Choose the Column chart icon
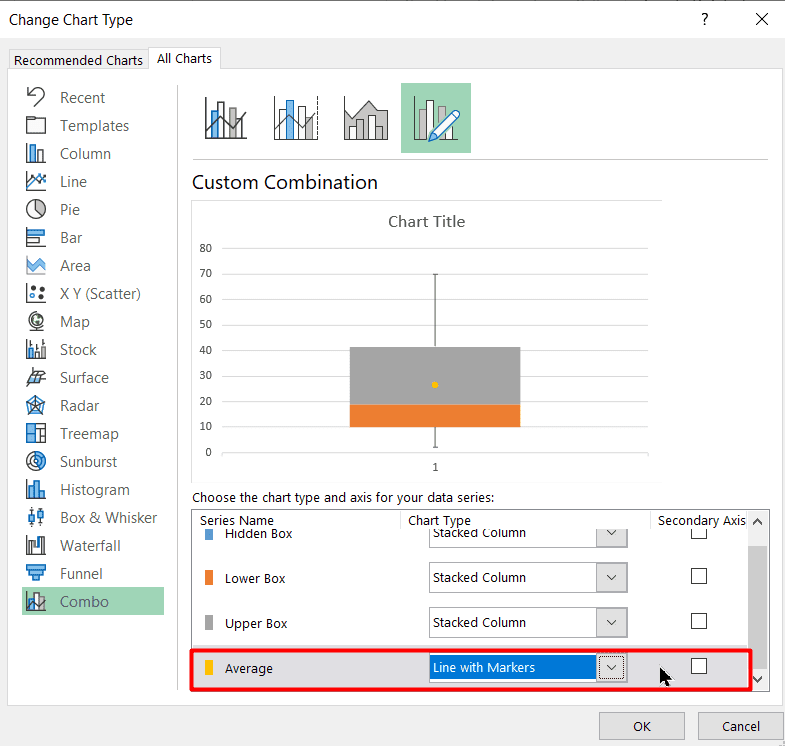 [36, 153]
